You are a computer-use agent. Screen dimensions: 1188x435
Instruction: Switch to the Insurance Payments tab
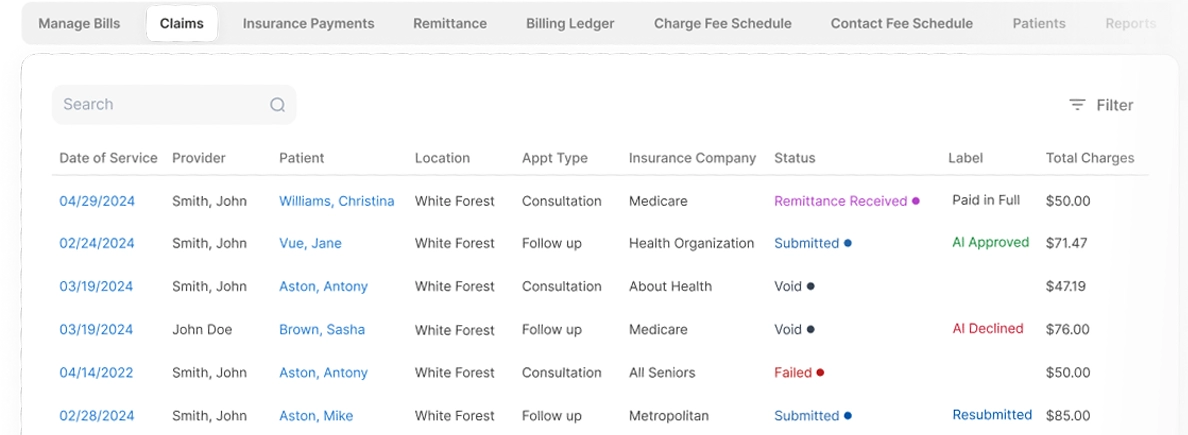tap(308, 23)
